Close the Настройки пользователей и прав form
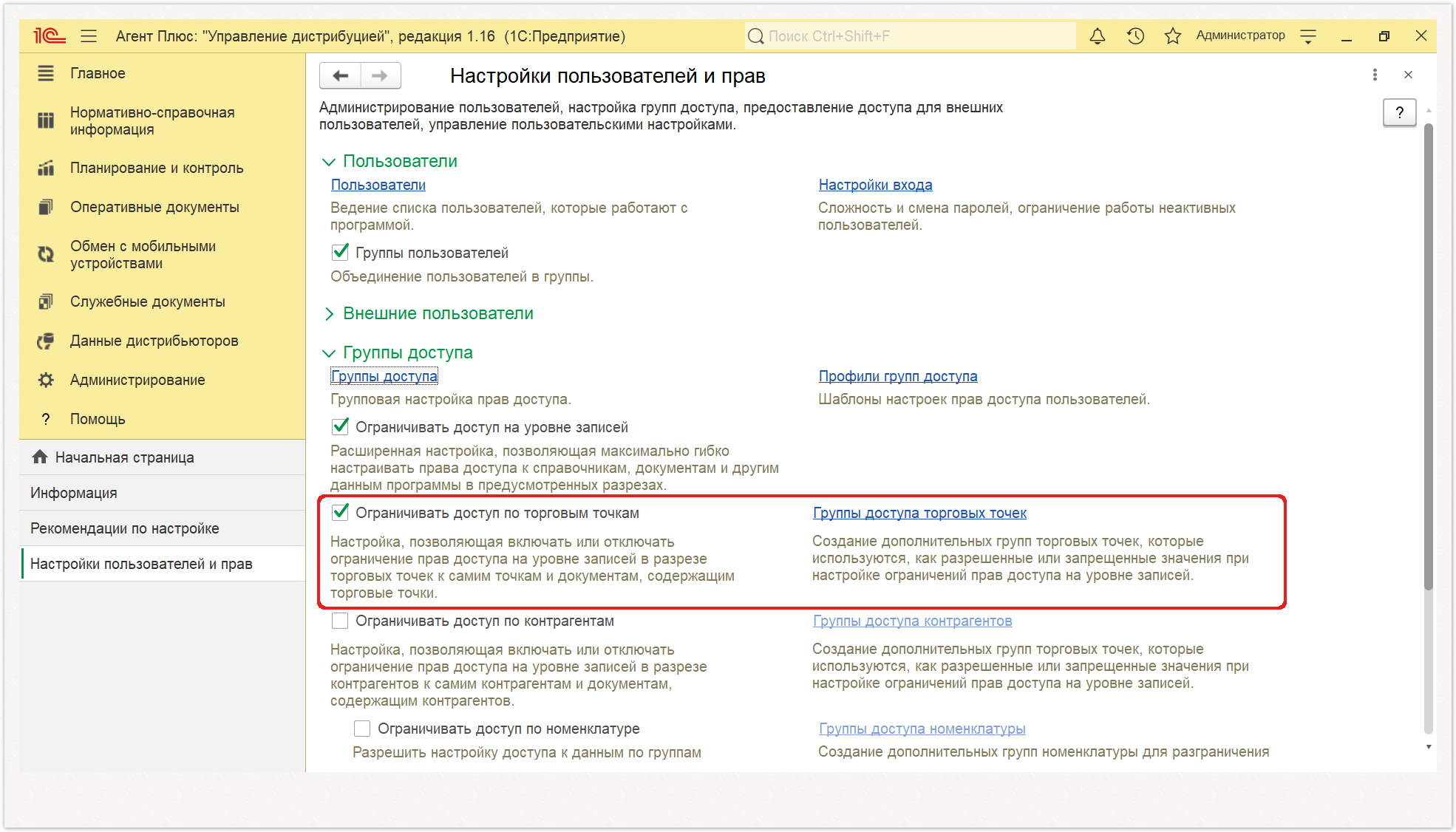The image size is (1456, 832). point(1408,75)
